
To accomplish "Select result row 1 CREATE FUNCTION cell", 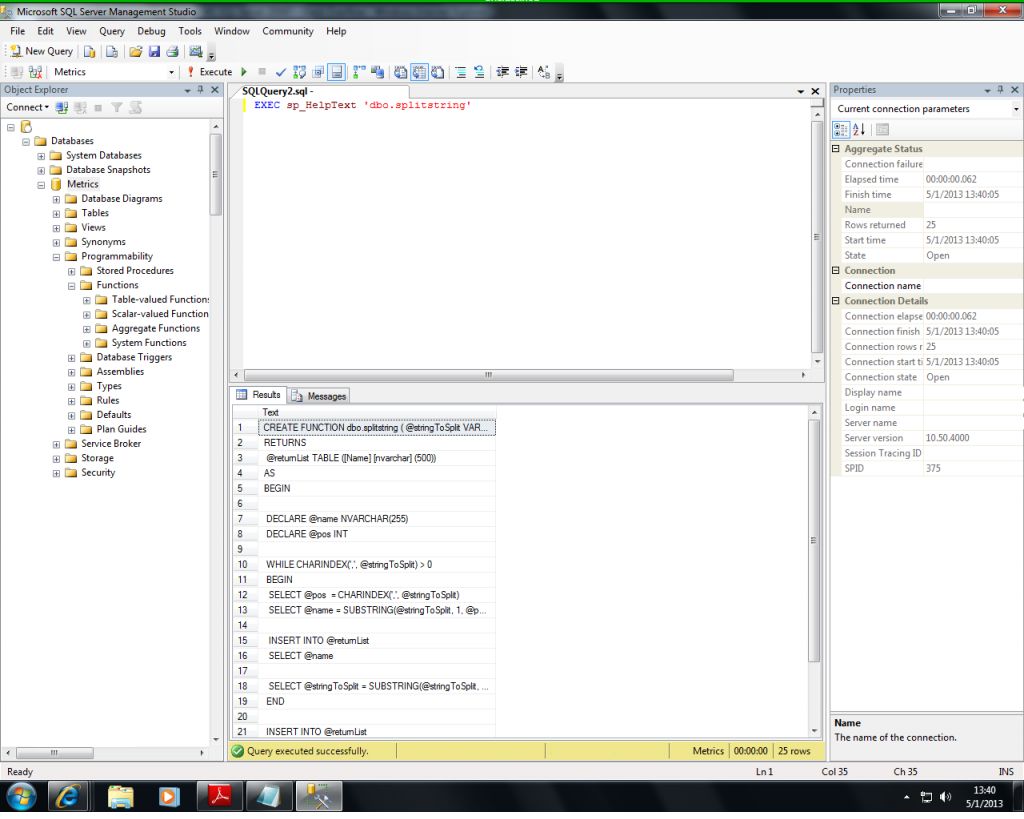I will [x=377, y=427].
